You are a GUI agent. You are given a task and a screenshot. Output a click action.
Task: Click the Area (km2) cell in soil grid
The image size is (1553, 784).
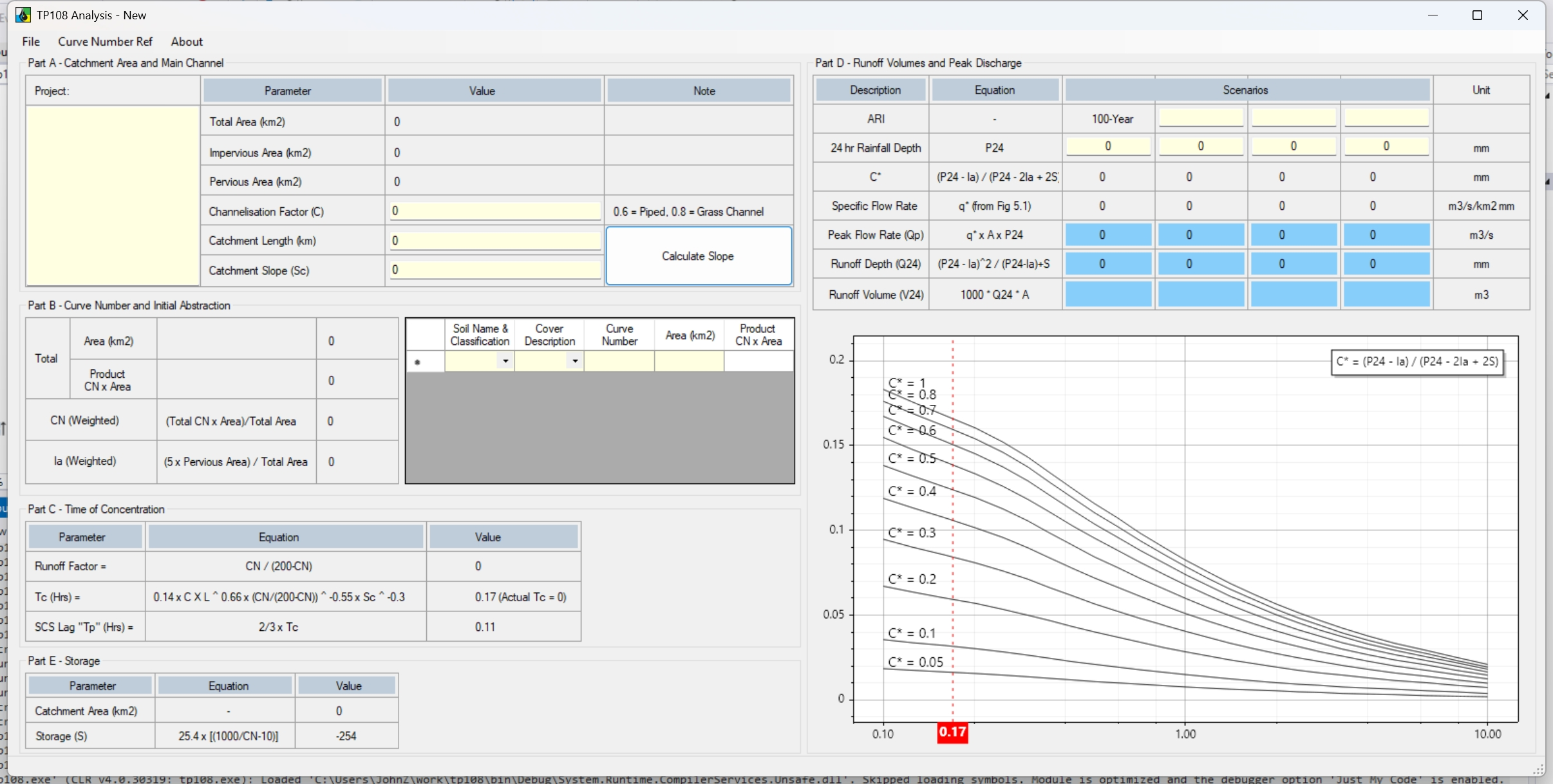pos(689,362)
